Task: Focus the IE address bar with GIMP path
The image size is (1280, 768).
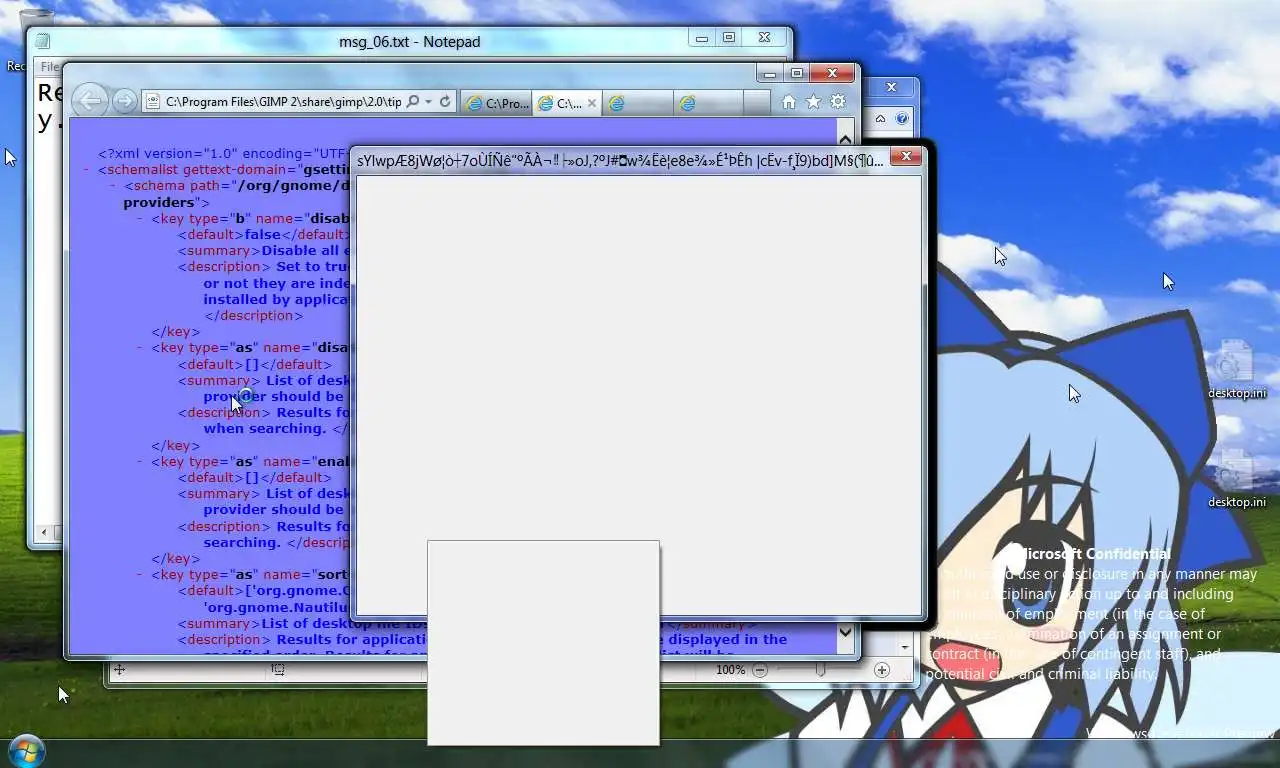Action: coord(282,102)
